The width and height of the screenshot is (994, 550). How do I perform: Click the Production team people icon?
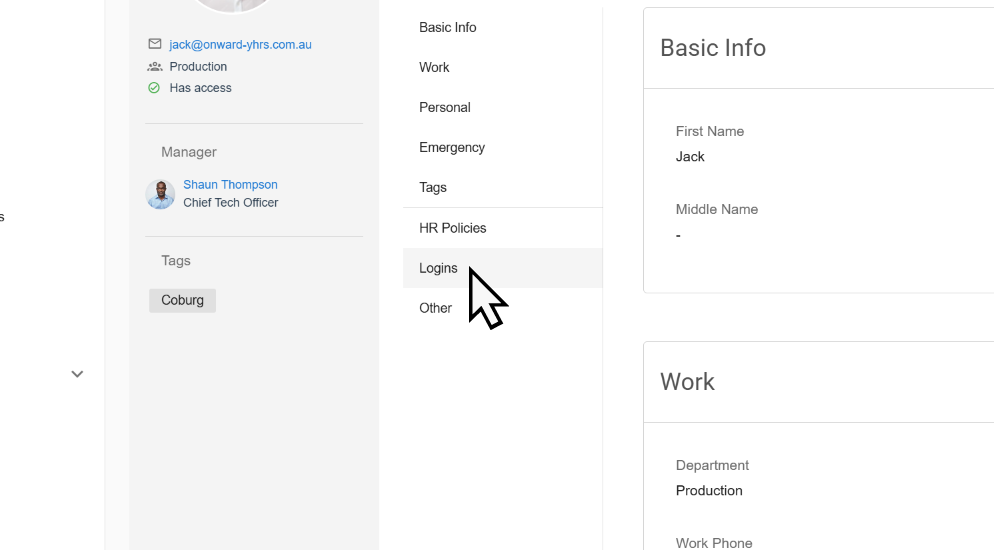pyautogui.click(x=155, y=67)
